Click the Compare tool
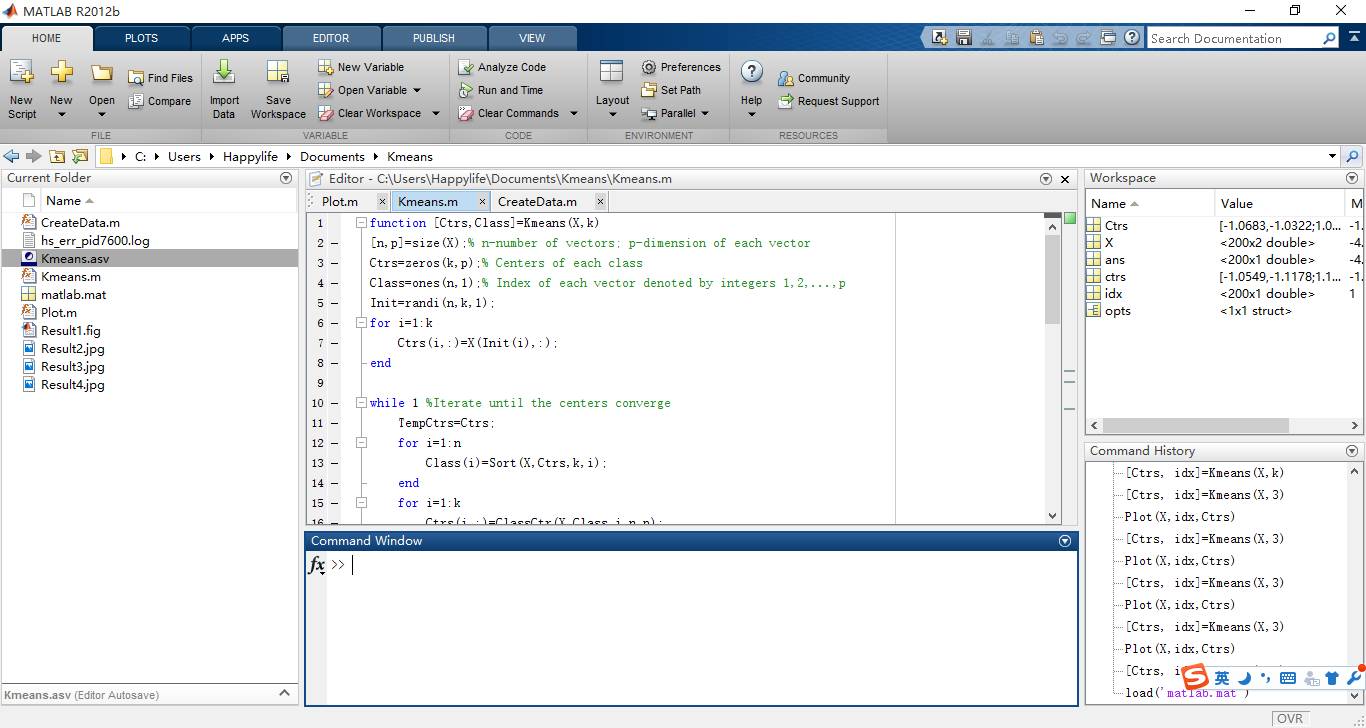The height and width of the screenshot is (728, 1366). [160, 101]
